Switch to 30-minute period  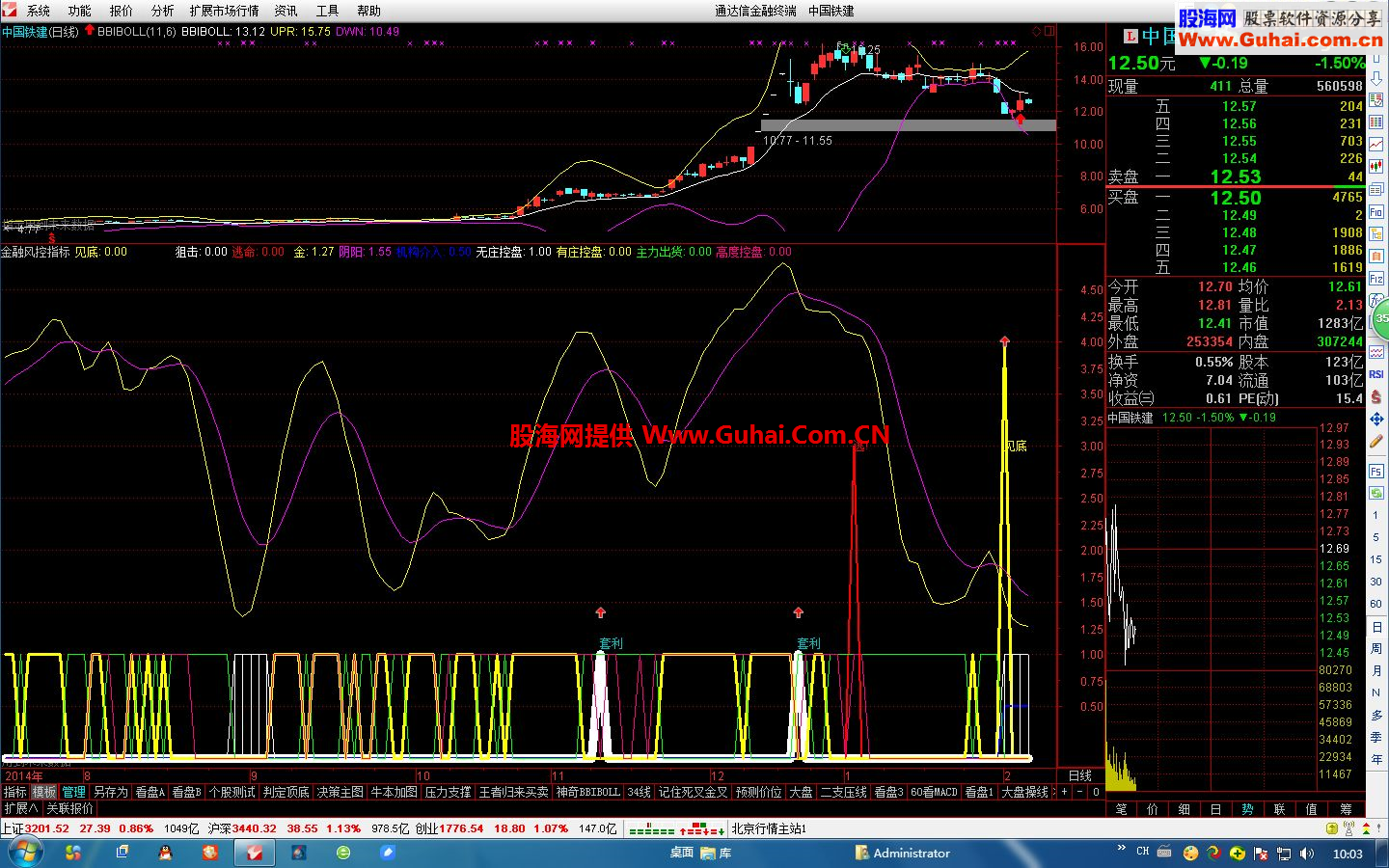click(x=1376, y=582)
